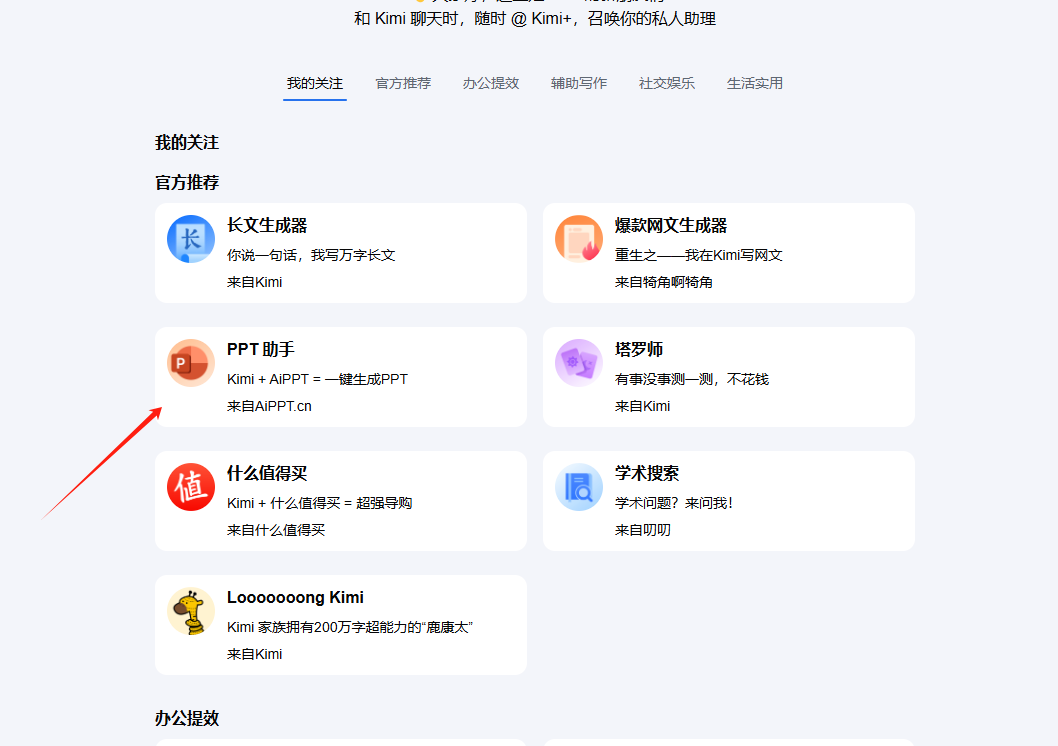Image resolution: width=1058 pixels, height=746 pixels.
Task: Click the 我的关注 section heading
Action: [187, 143]
